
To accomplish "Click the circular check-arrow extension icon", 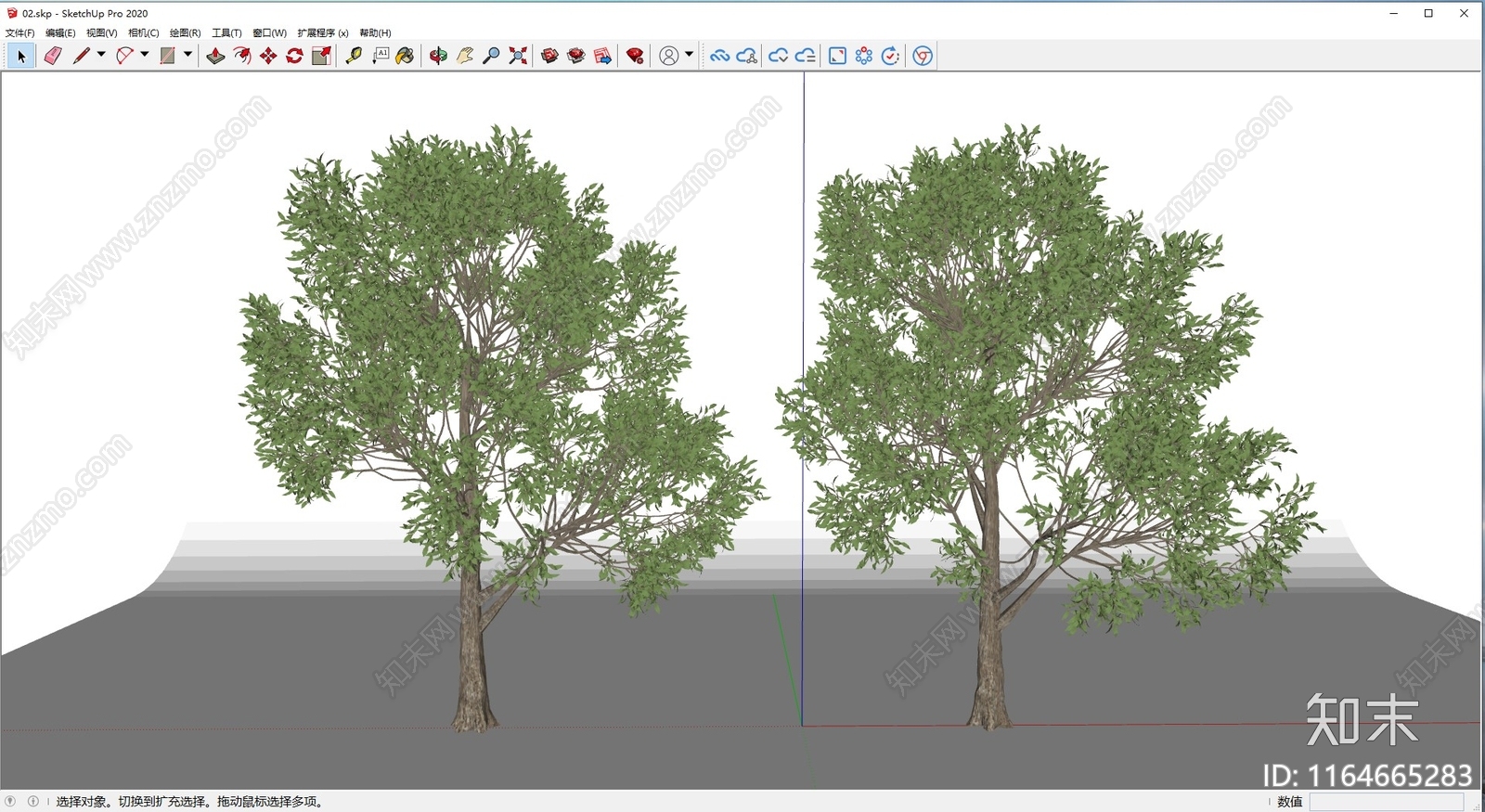I will (x=890, y=57).
